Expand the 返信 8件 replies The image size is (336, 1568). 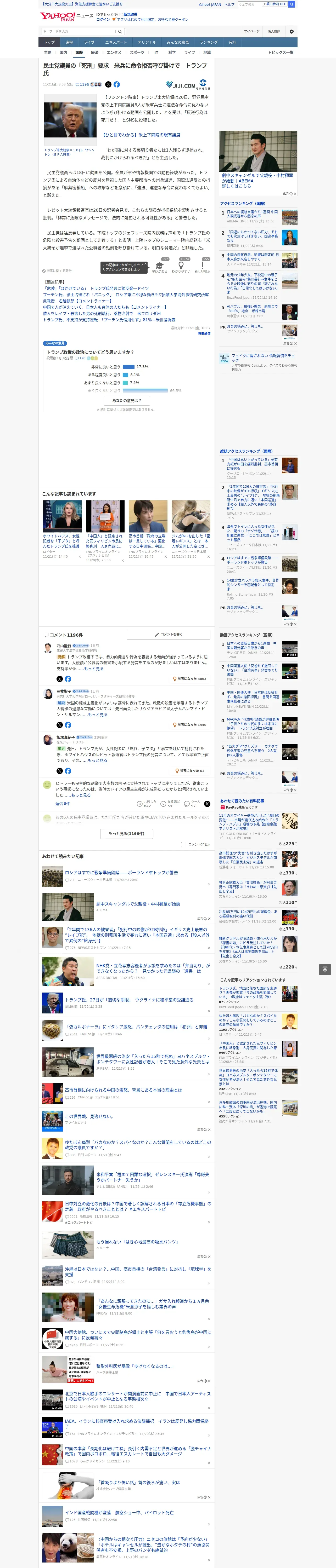pos(63,804)
